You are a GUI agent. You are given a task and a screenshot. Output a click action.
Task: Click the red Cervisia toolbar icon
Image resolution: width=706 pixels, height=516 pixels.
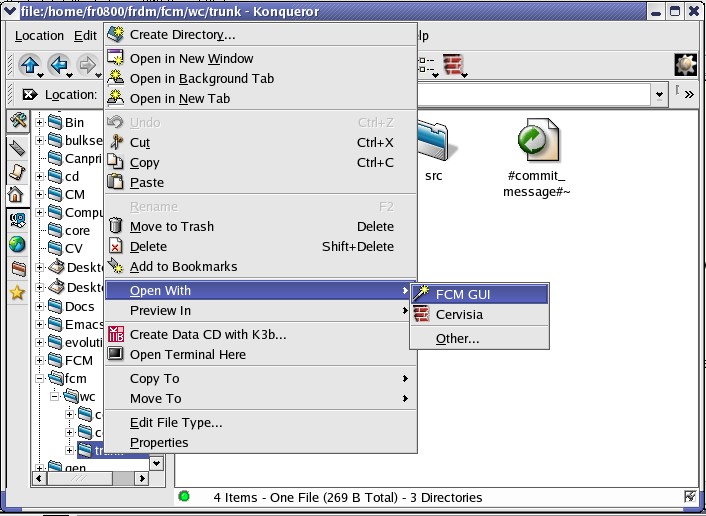coord(456,66)
